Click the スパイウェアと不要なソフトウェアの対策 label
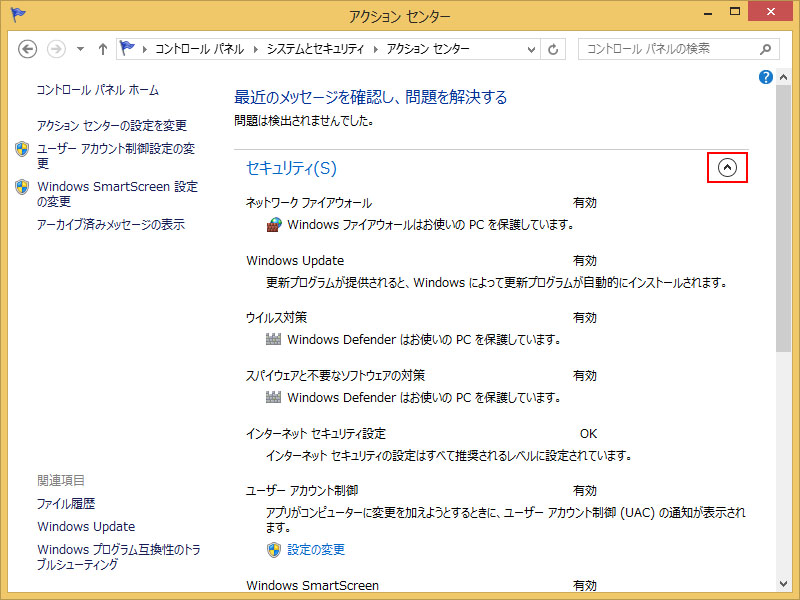Image resolution: width=800 pixels, height=600 pixels. pyautogui.click(x=336, y=376)
